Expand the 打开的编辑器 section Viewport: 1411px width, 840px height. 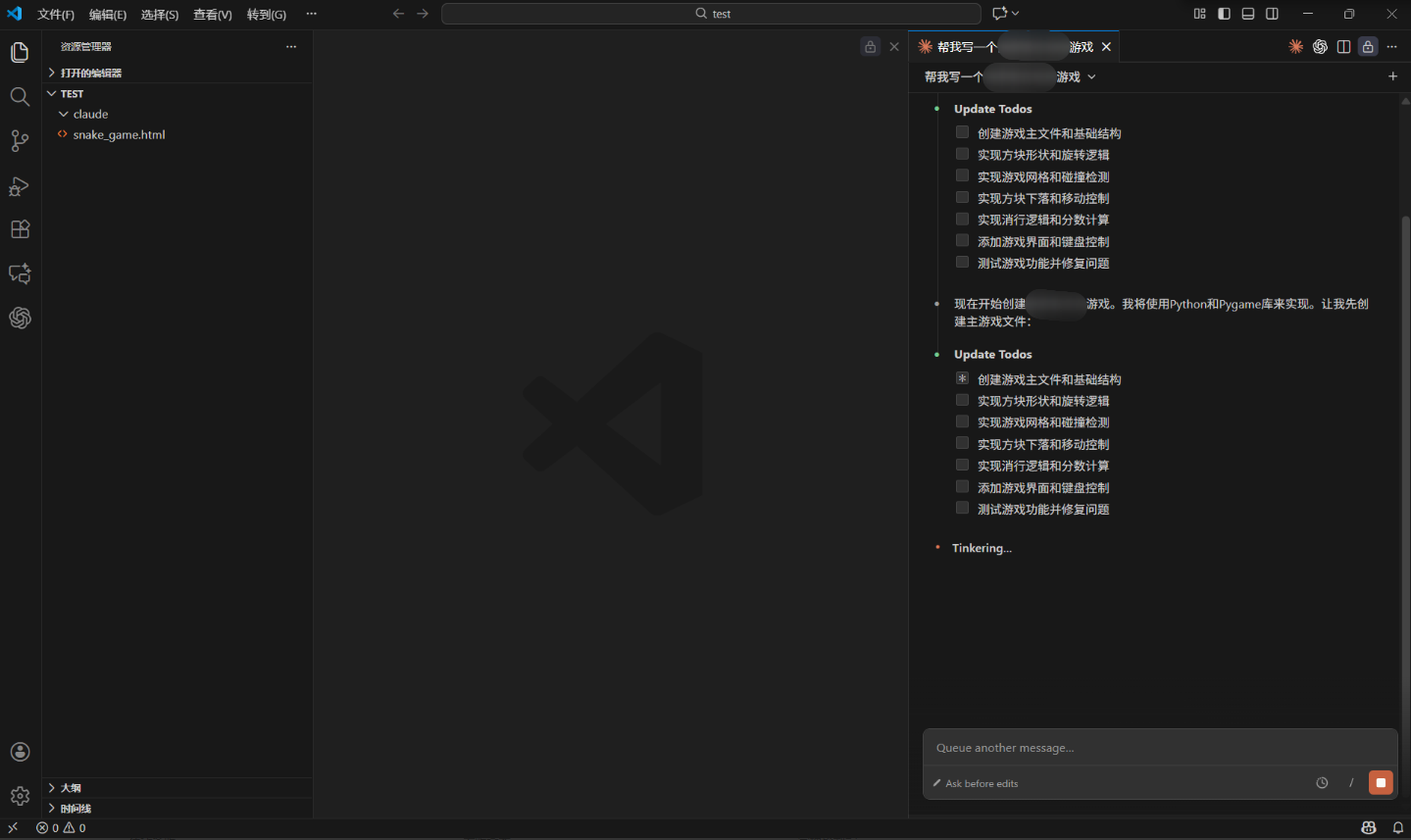pos(52,73)
